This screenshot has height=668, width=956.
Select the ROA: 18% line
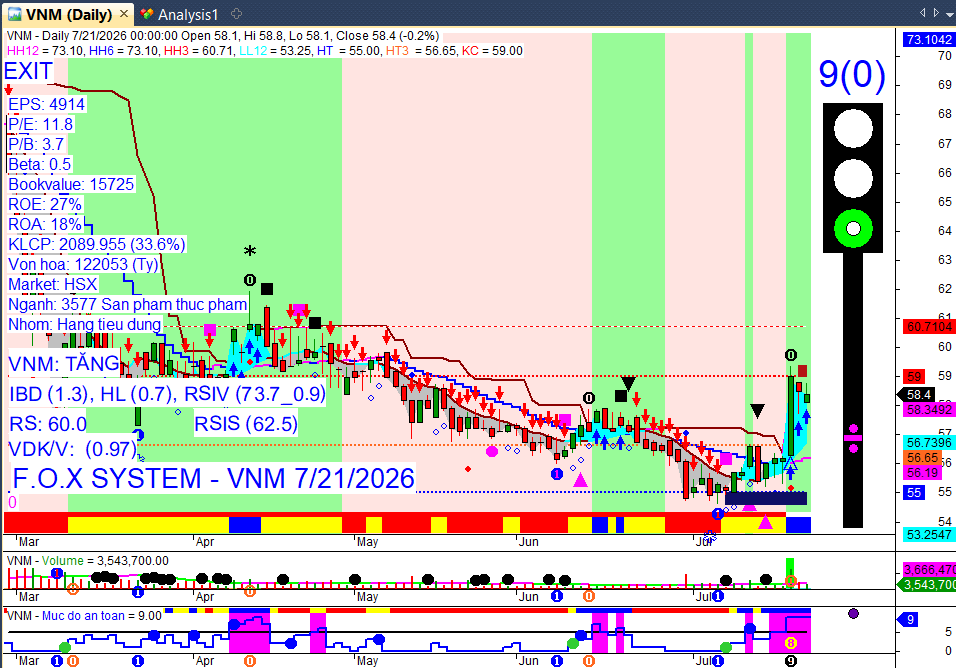45,224
